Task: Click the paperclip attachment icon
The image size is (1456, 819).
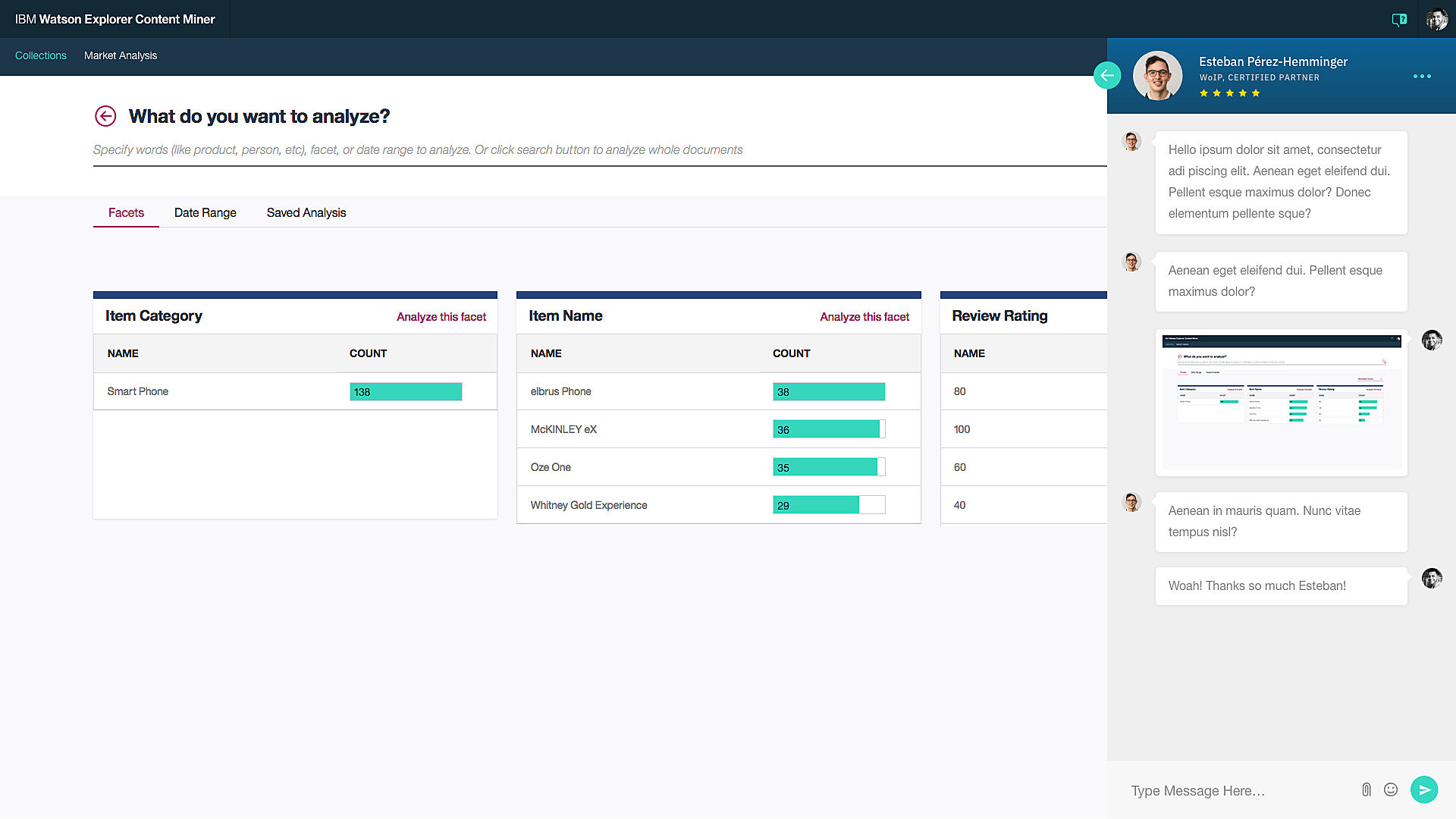Action: coord(1366,790)
